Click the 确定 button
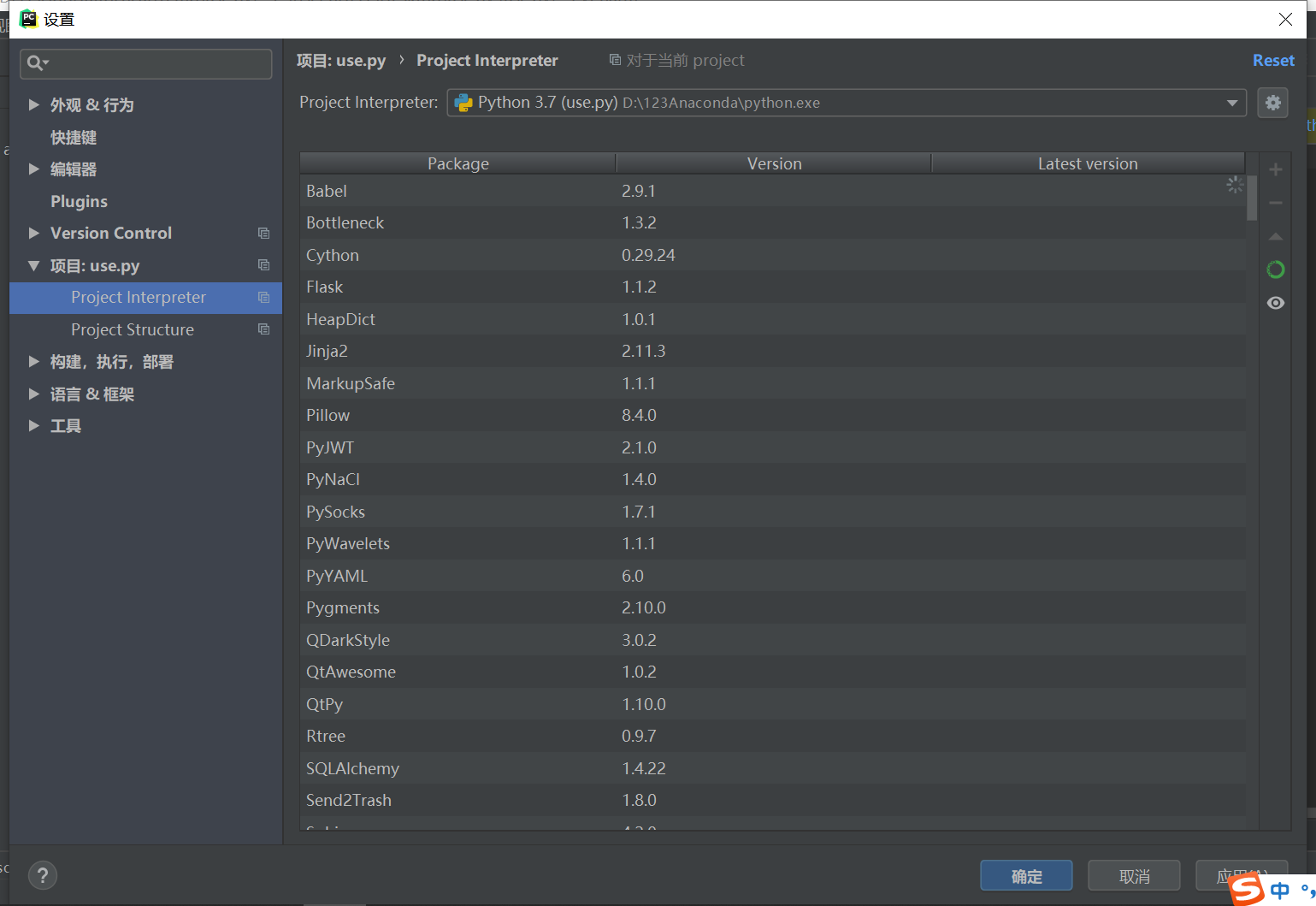This screenshot has width=1316, height=906. (1026, 876)
